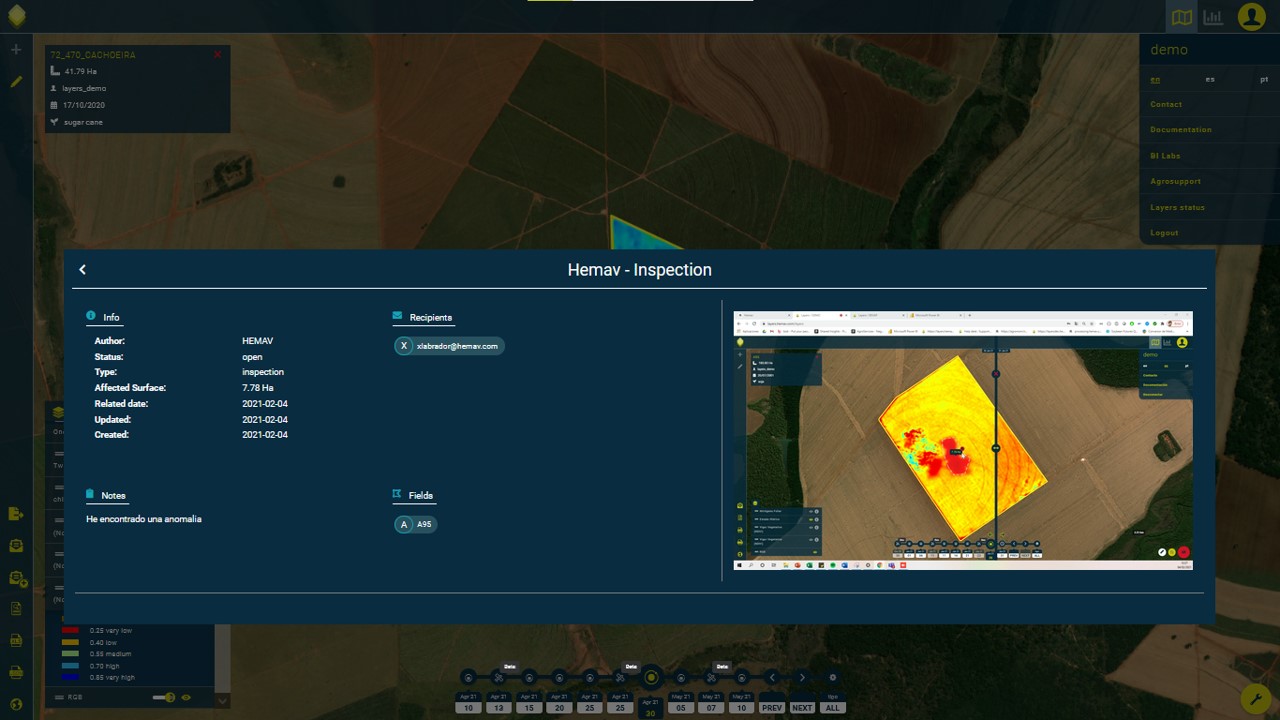Close the 72_470_CACHOEIRA field card
1280x720 pixels.
218,55
